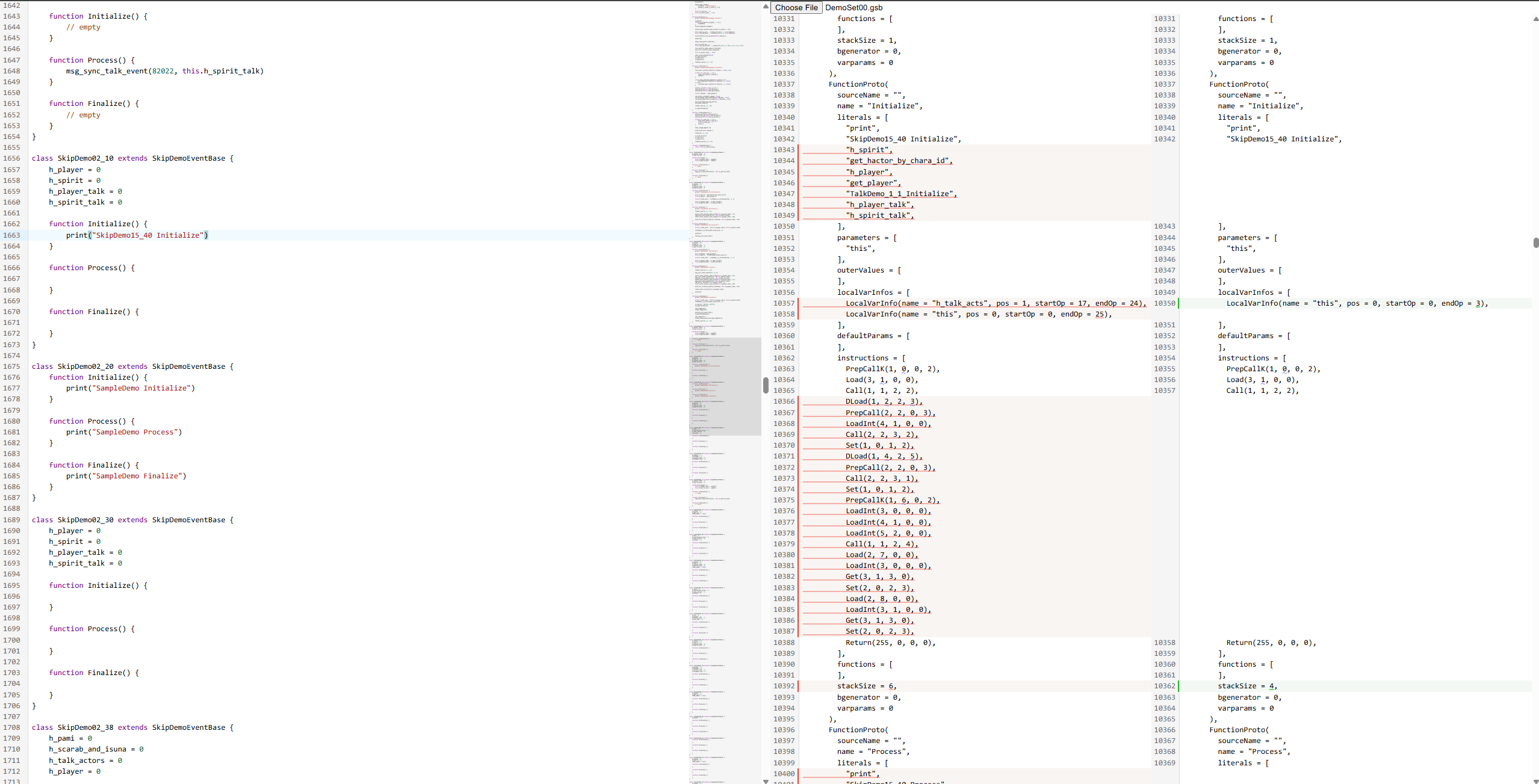The image size is (1539, 784).
Task: Click the class SkipDemo02_38 declaration line
Action: [x=132, y=727]
